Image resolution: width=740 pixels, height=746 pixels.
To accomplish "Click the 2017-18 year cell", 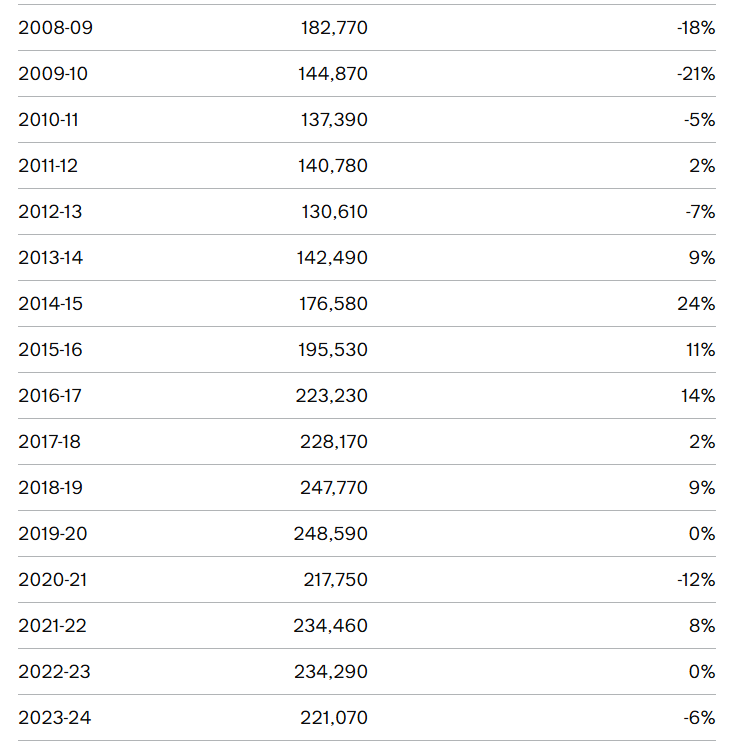I will (49, 442).
